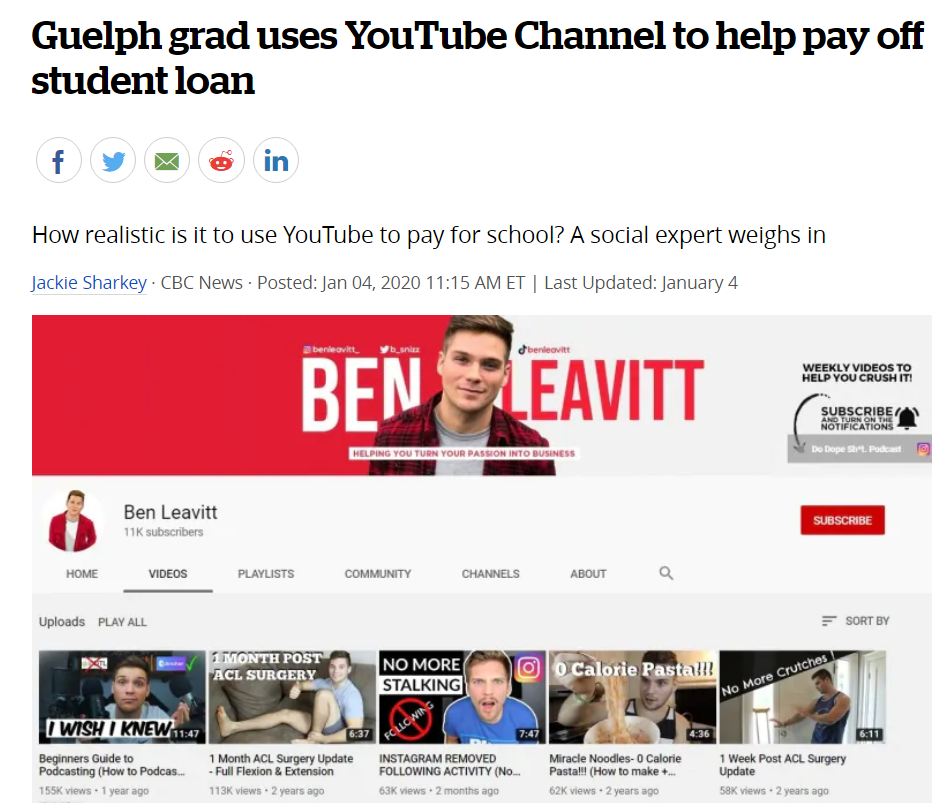Open author Jackie Sharkey's profile link
This screenshot has height=803, width=947.
[89, 283]
